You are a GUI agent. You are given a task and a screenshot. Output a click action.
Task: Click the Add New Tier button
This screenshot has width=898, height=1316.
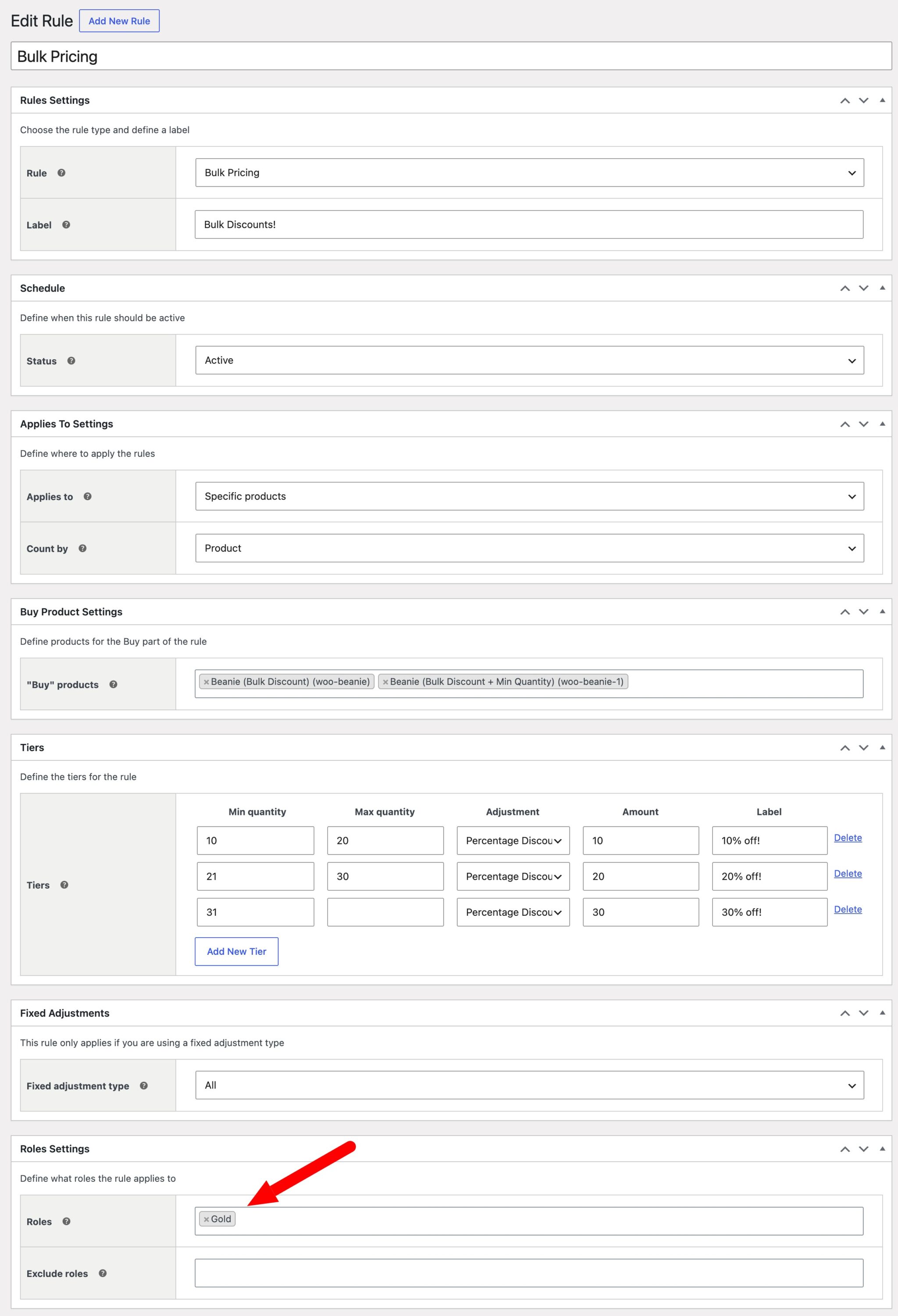(x=236, y=951)
